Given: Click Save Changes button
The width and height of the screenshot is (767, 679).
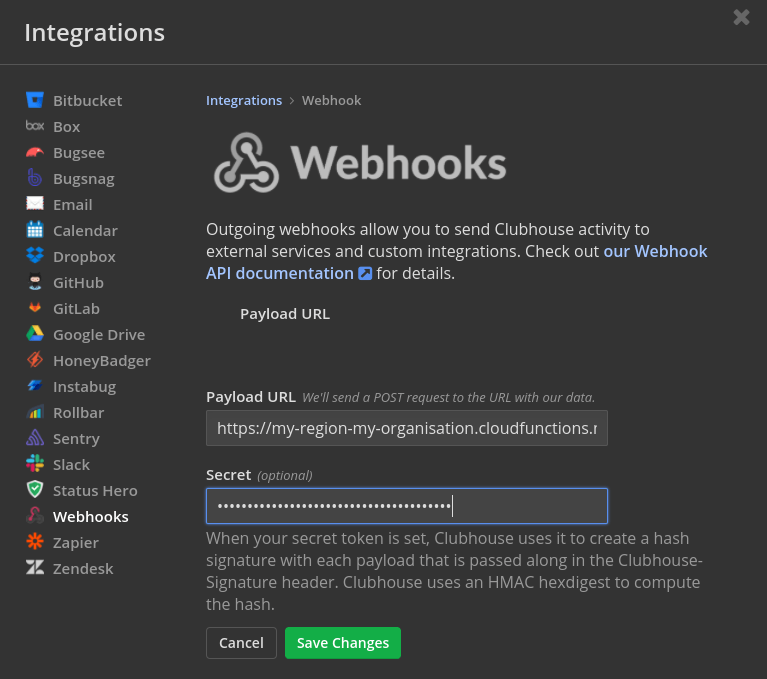Looking at the screenshot, I should click(x=343, y=642).
